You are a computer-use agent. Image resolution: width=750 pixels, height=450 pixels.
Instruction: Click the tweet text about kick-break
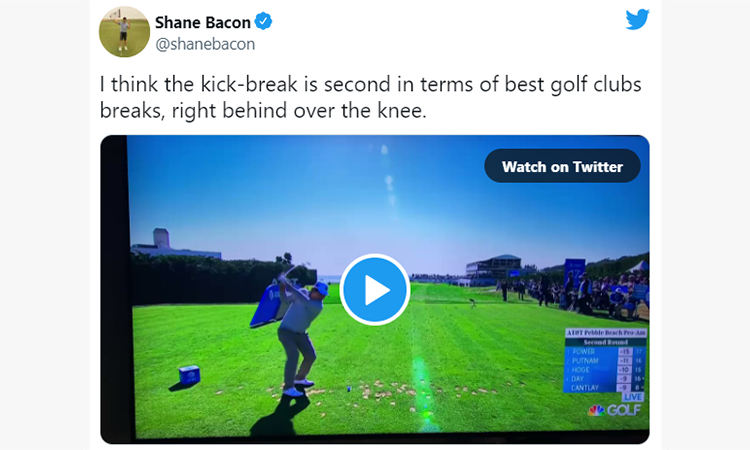pyautogui.click(x=370, y=97)
